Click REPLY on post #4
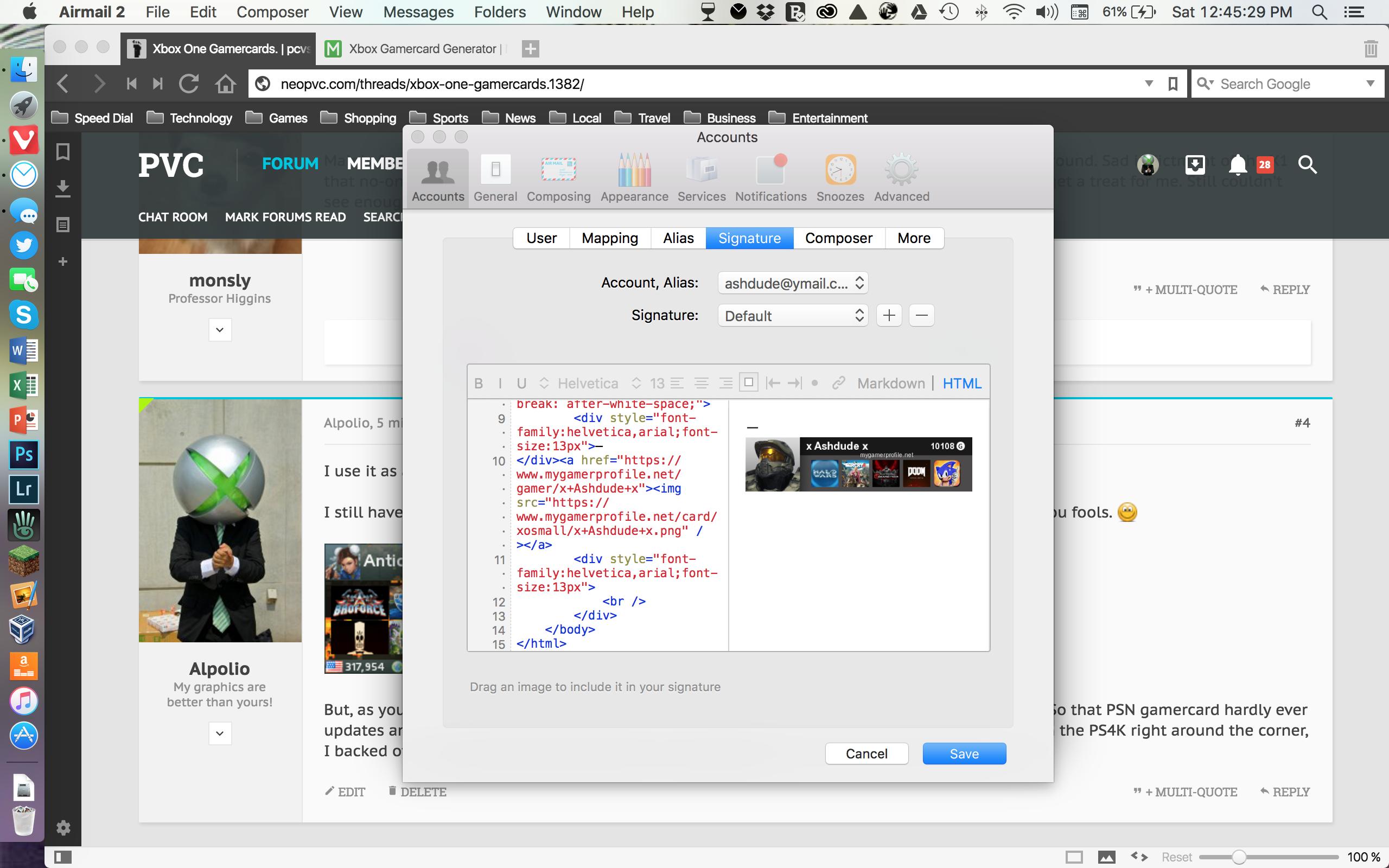 pos(1284,792)
